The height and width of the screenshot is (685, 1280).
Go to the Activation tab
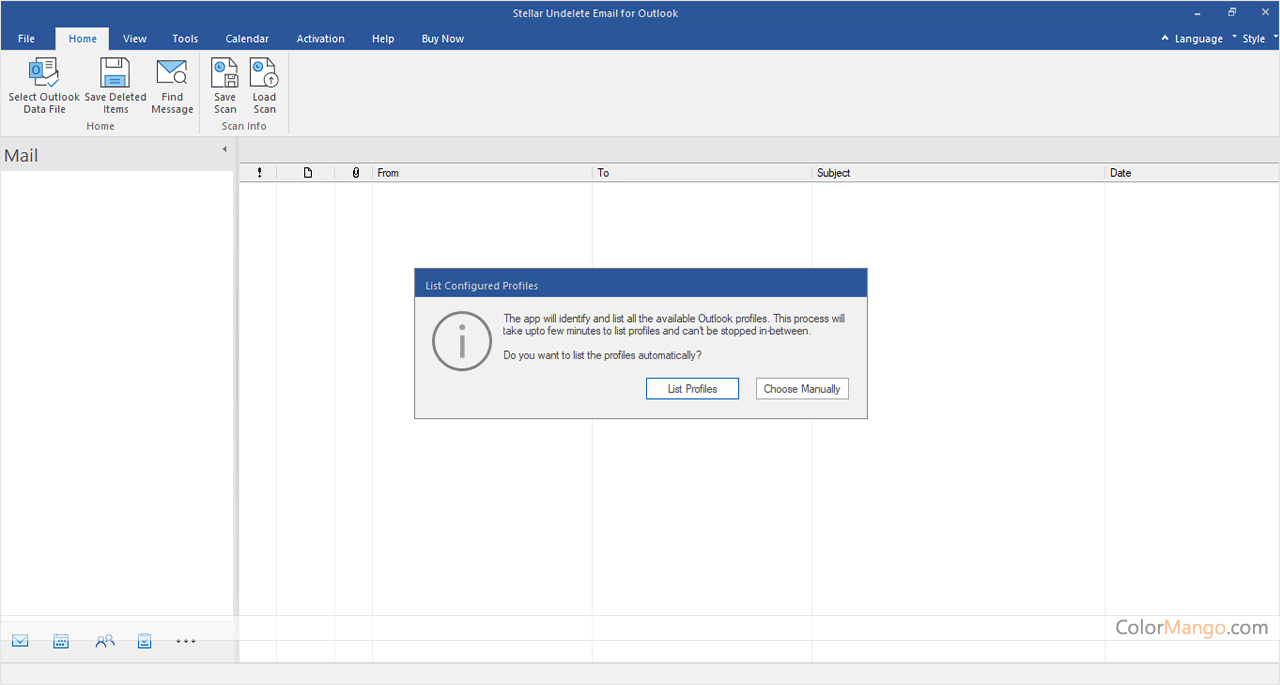point(321,39)
